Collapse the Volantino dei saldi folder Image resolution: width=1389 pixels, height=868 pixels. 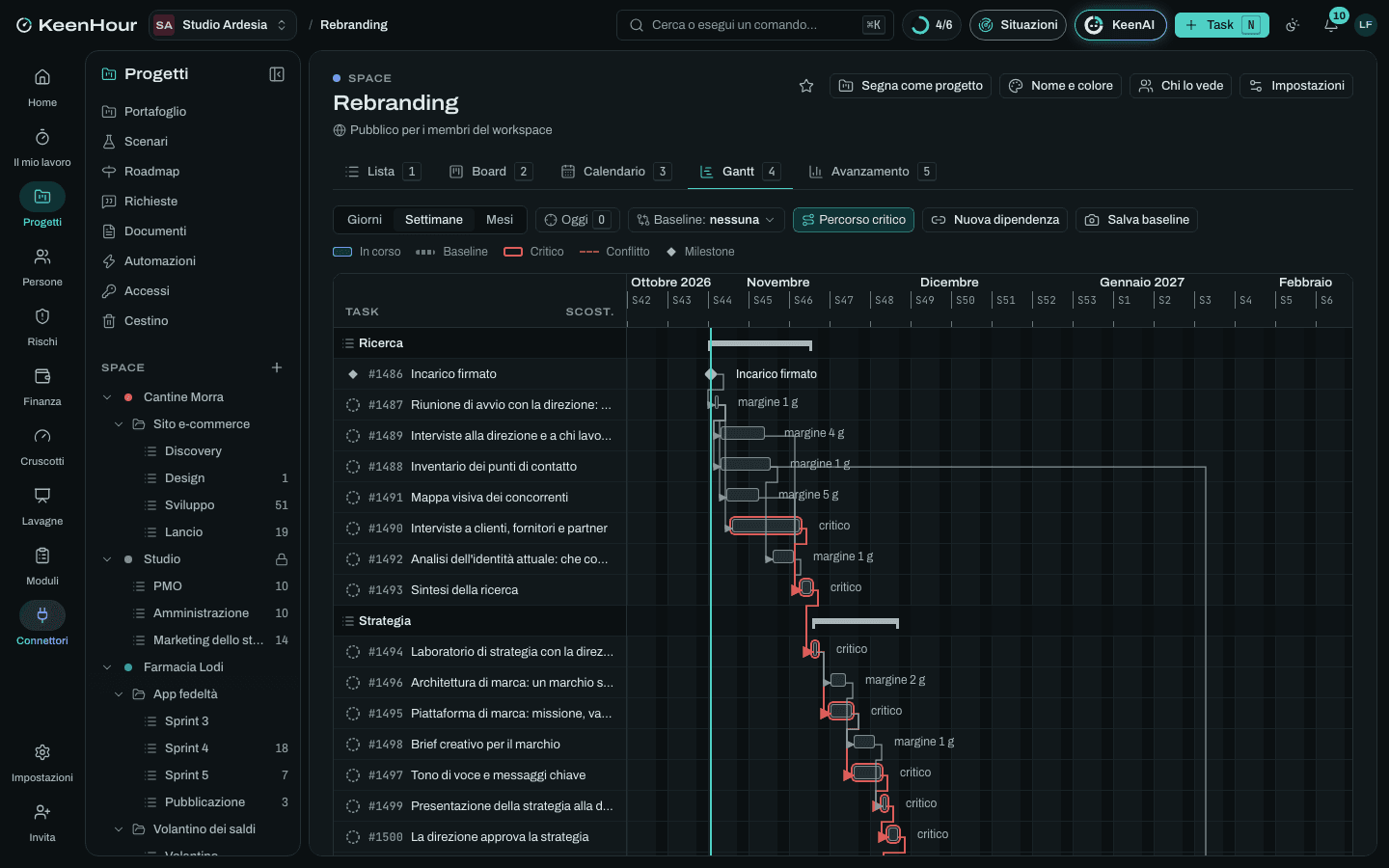[119, 829]
